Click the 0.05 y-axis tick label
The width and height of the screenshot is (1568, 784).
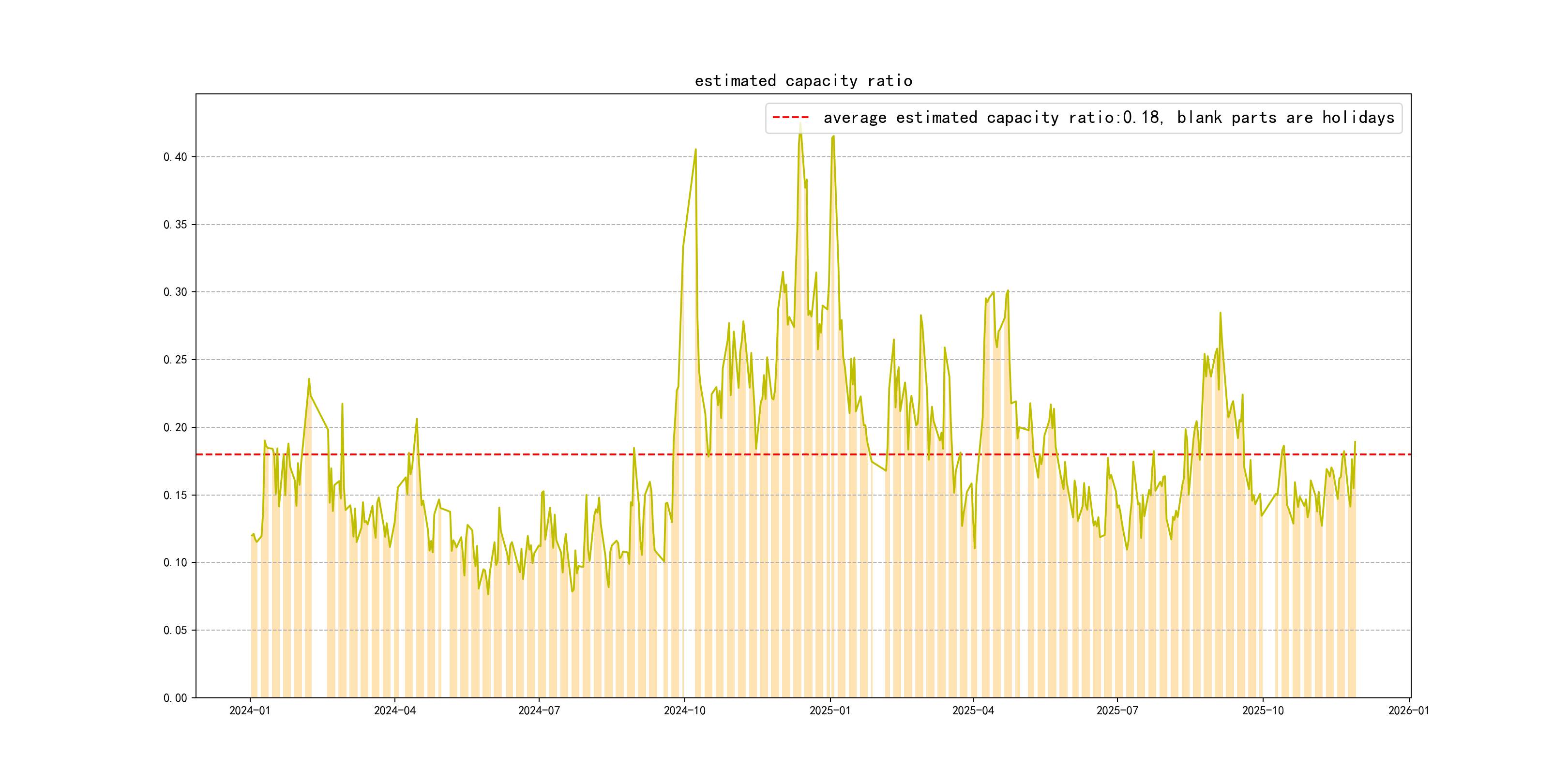(x=175, y=630)
